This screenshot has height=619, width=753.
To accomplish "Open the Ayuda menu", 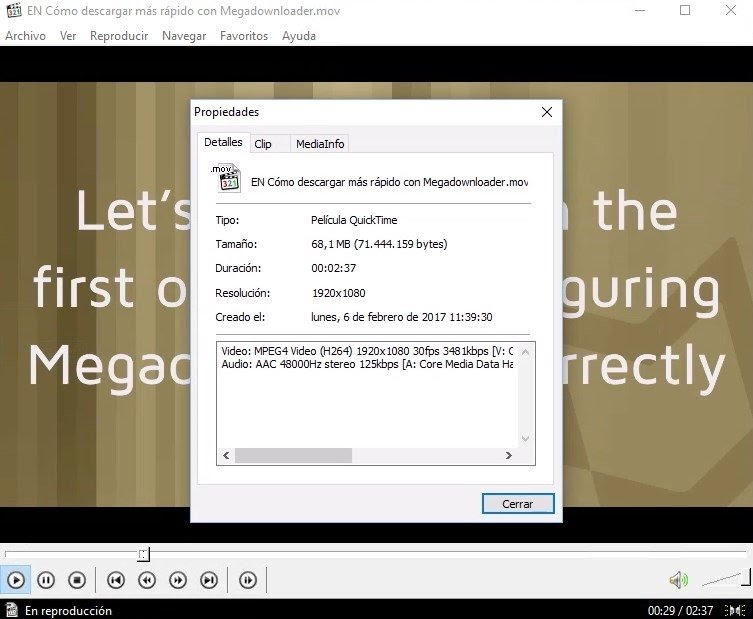I will click(299, 36).
